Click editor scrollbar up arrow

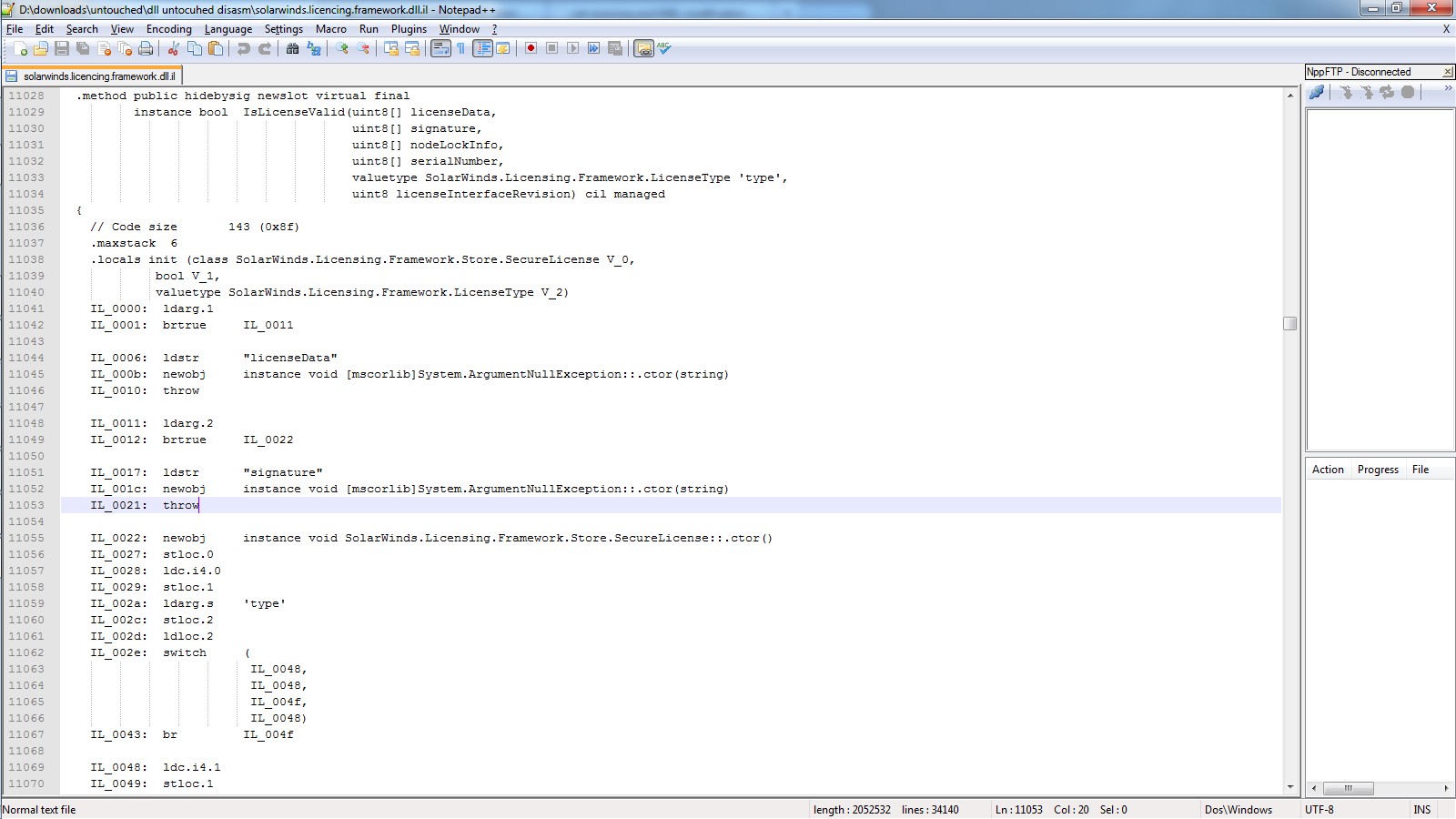click(x=1289, y=95)
